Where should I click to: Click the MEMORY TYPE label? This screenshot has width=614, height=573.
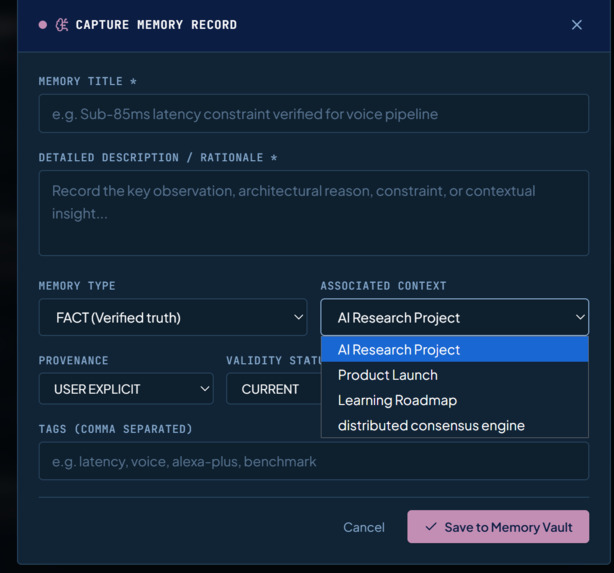(x=77, y=286)
